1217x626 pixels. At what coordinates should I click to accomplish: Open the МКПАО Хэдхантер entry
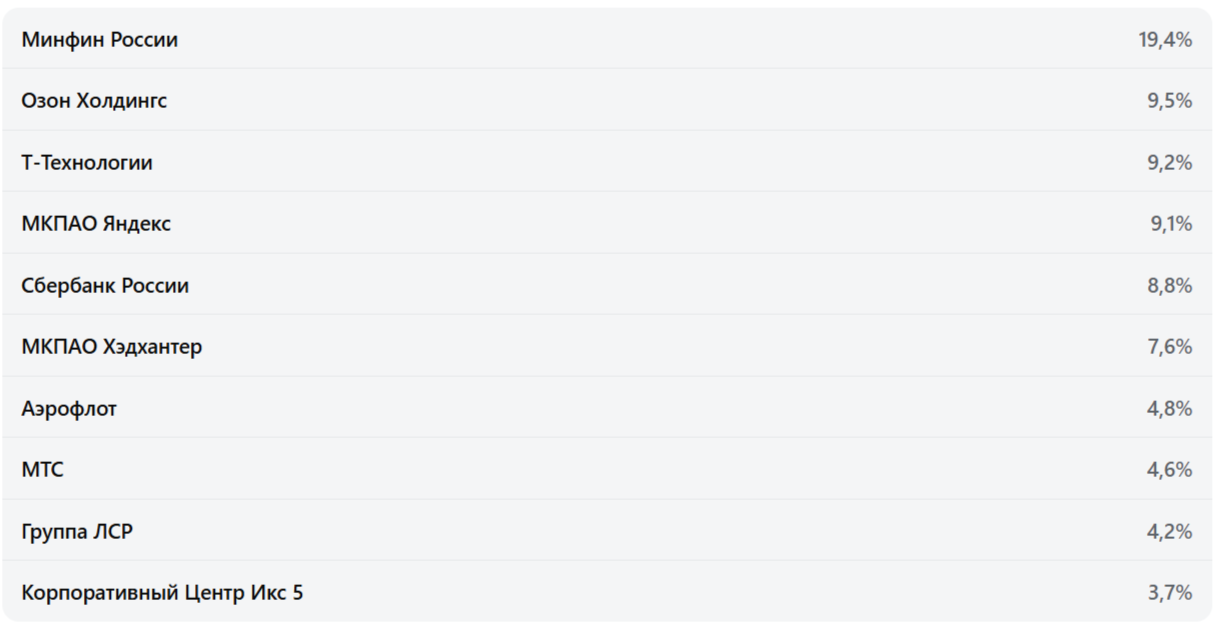111,347
